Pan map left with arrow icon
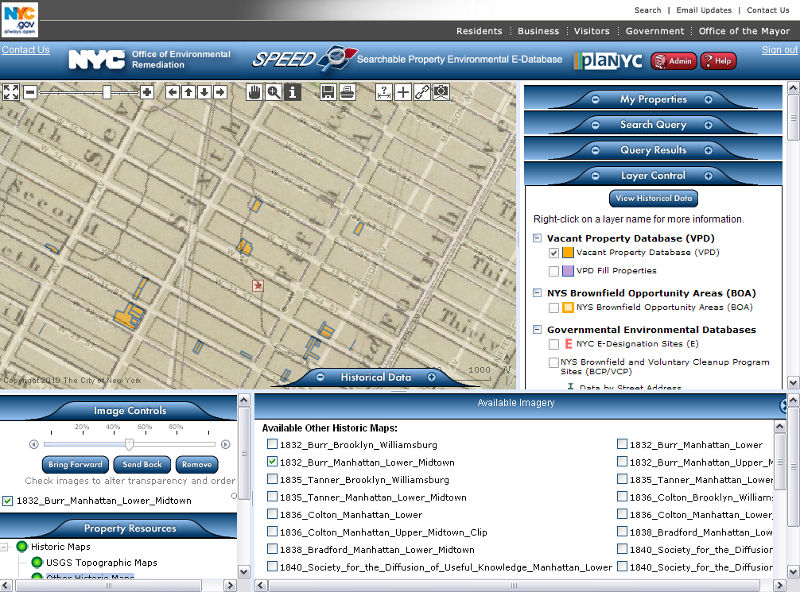800x592 pixels. click(x=172, y=92)
